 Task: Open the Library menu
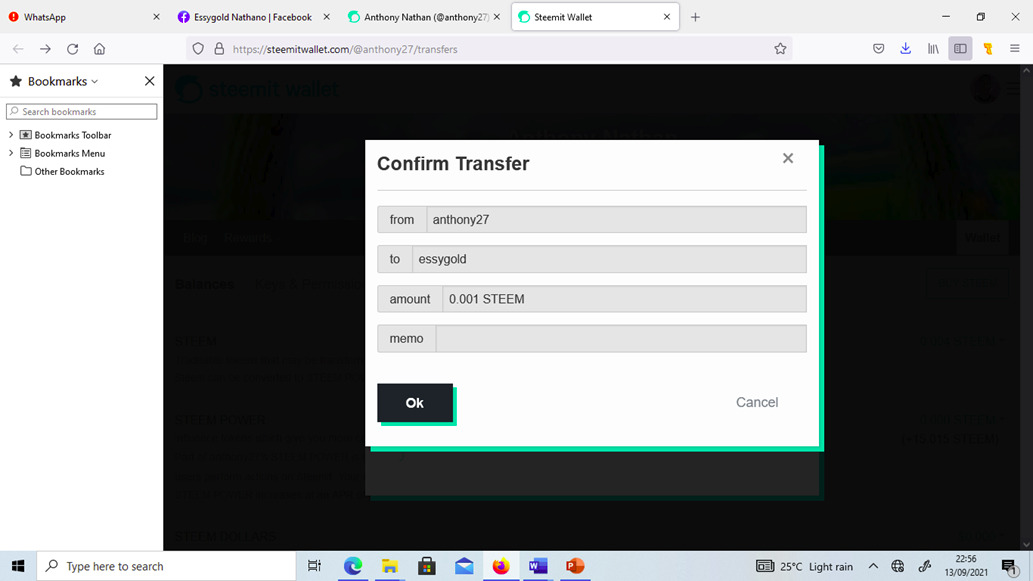[933, 49]
